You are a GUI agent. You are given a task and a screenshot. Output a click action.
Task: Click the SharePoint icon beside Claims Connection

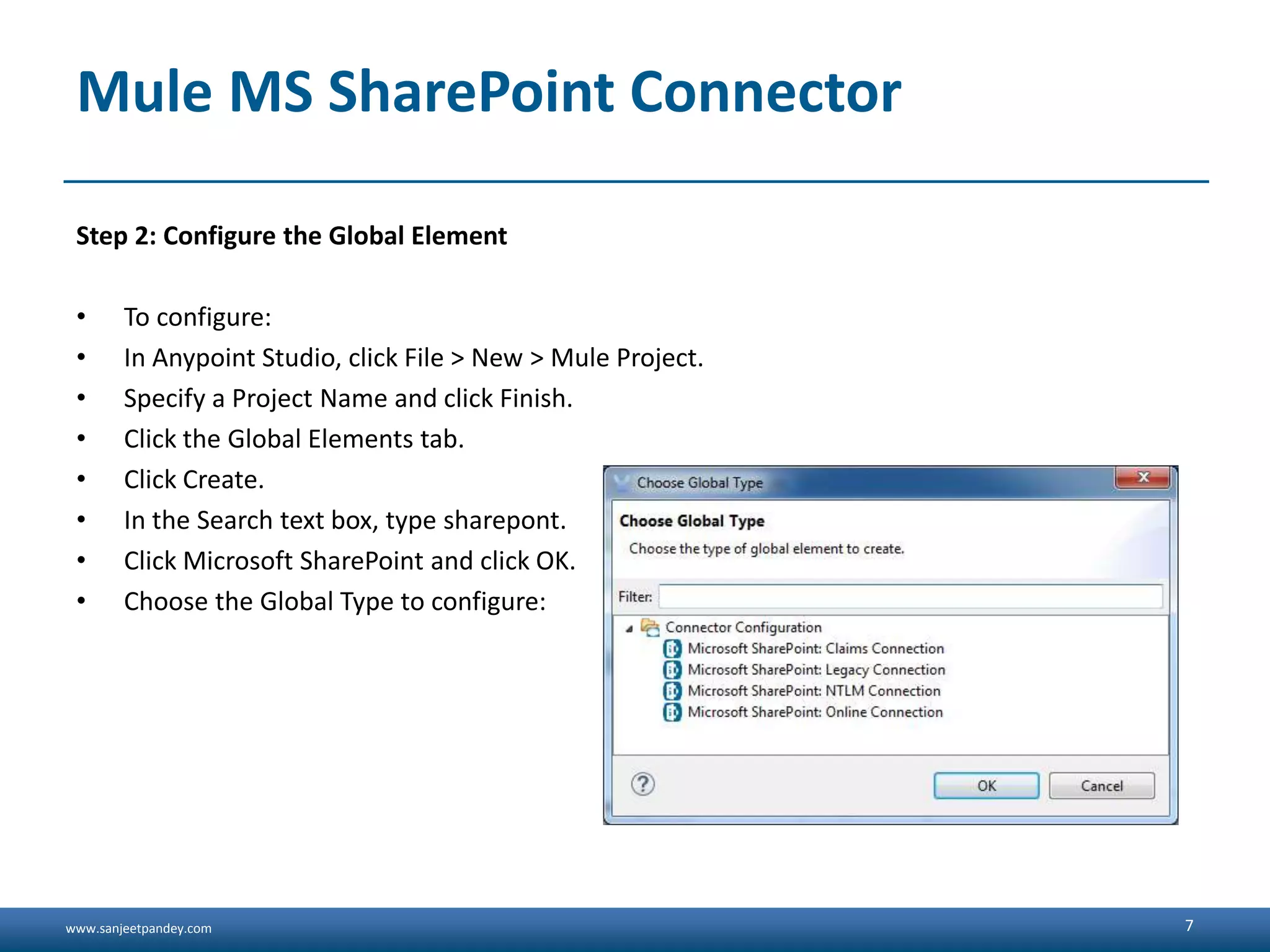672,648
